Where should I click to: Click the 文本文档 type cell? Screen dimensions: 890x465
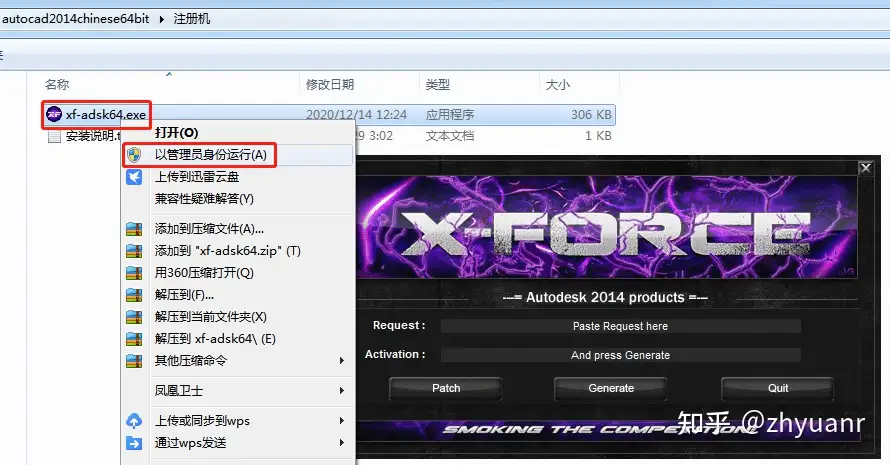pyautogui.click(x=450, y=136)
